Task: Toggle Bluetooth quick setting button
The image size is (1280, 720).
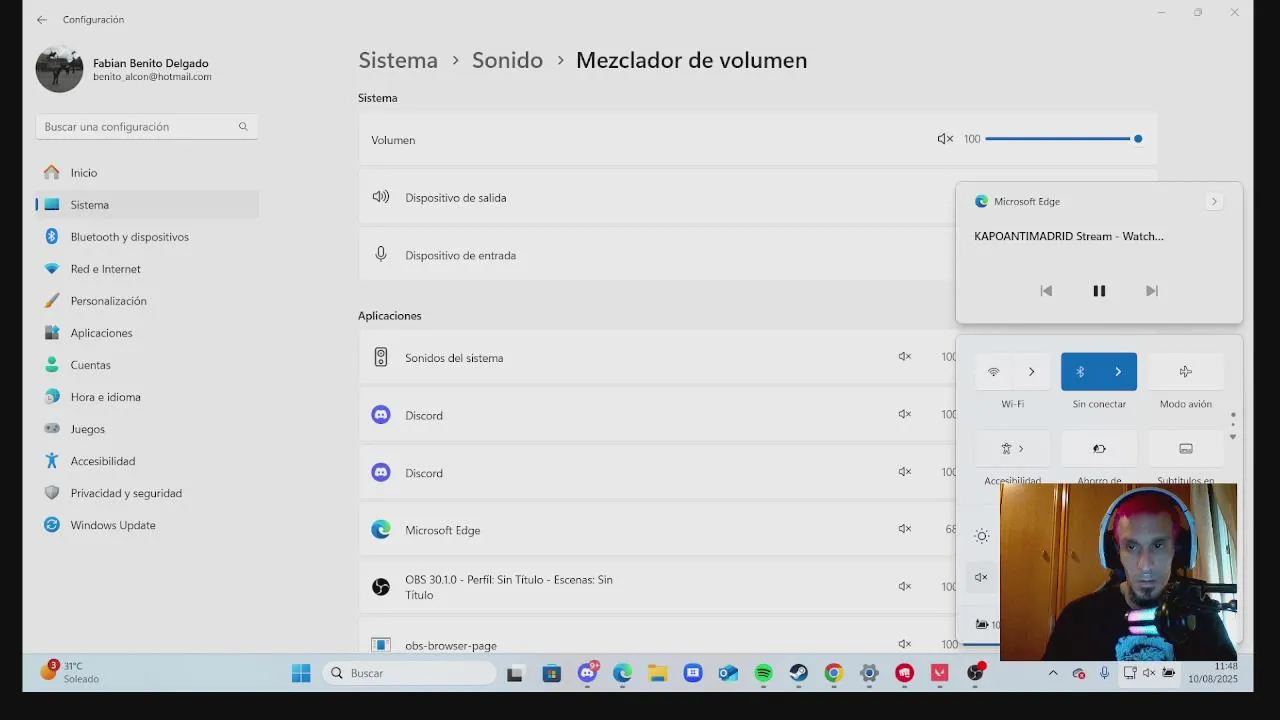Action: [1080, 372]
